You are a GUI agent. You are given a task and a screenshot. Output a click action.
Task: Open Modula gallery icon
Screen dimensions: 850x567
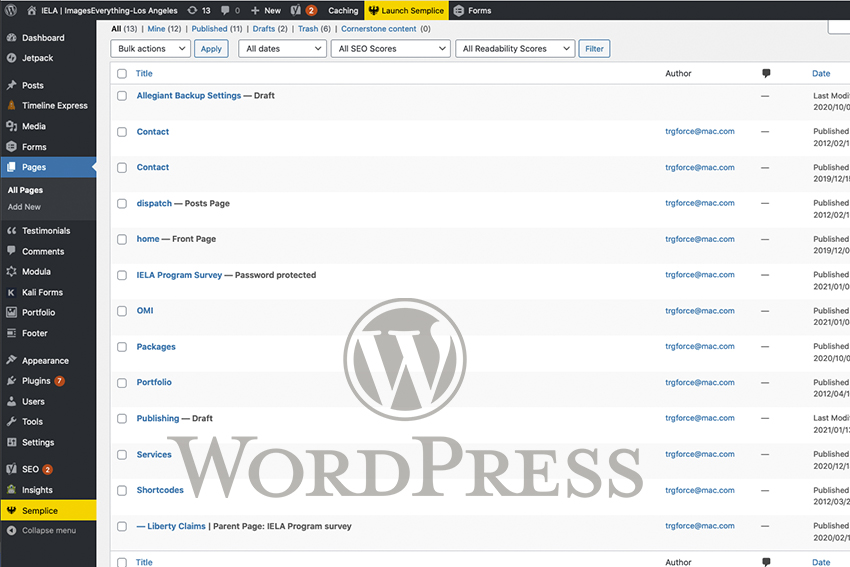click(11, 272)
